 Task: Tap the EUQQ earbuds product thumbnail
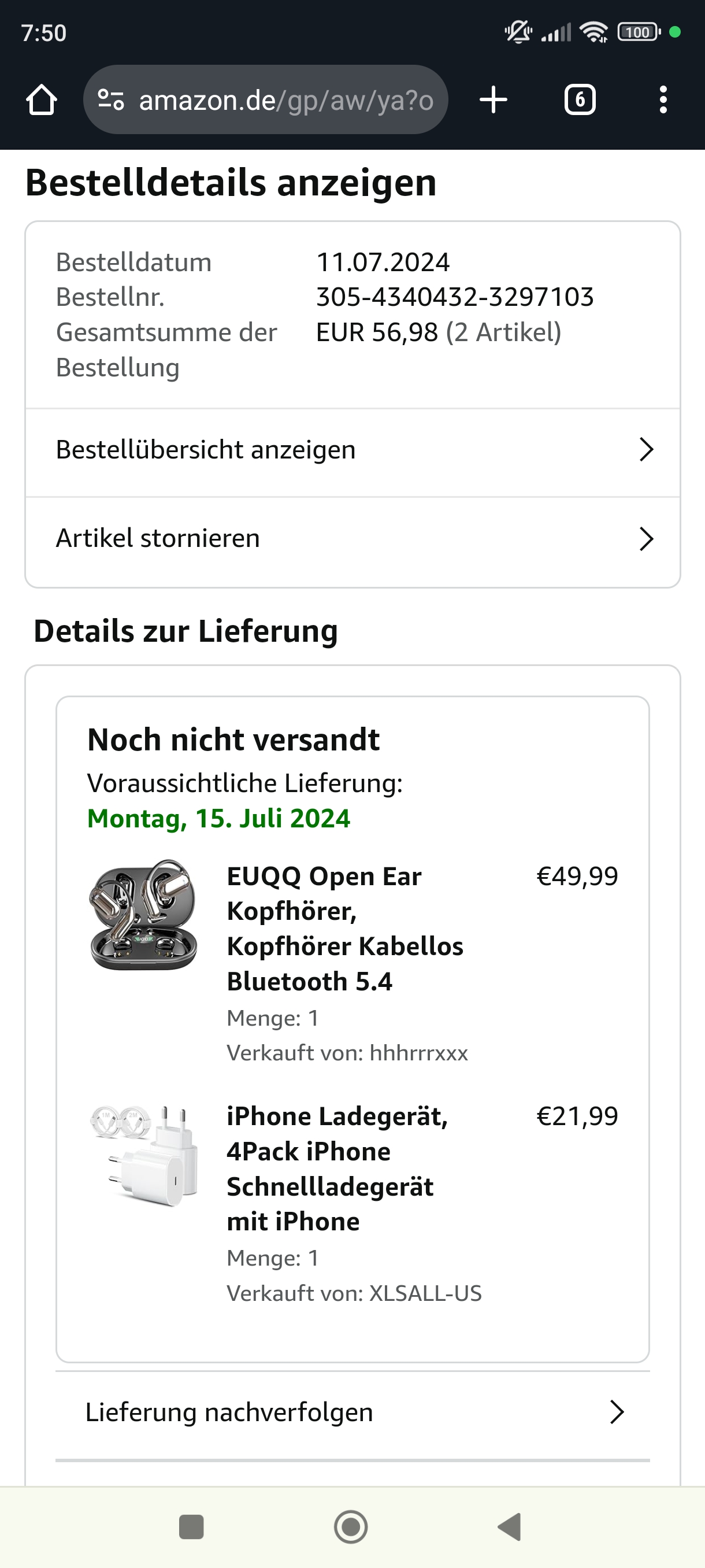point(143,914)
